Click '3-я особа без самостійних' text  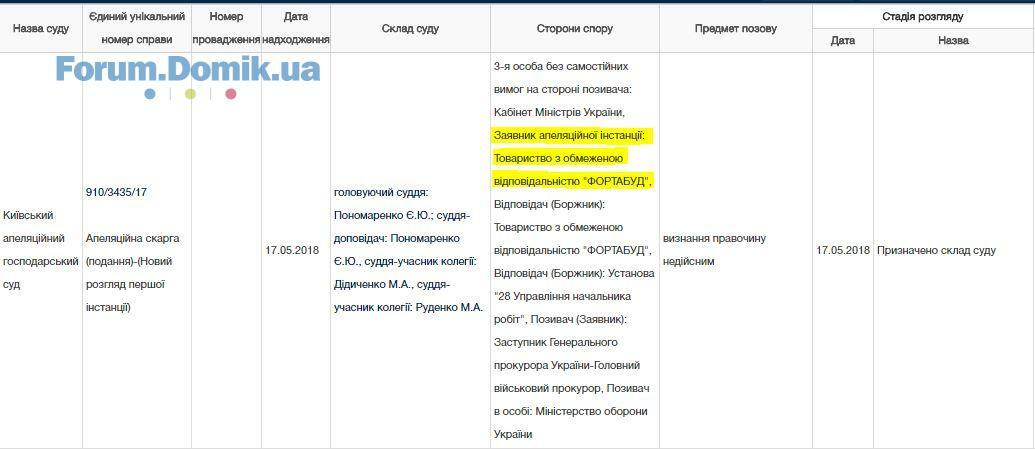(561, 67)
